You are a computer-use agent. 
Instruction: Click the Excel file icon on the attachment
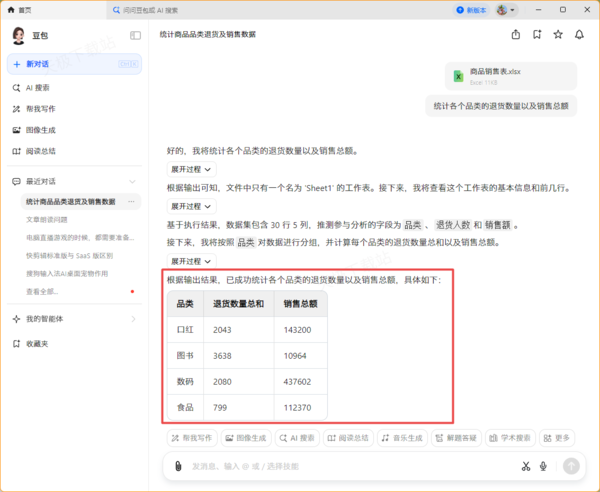(458, 77)
